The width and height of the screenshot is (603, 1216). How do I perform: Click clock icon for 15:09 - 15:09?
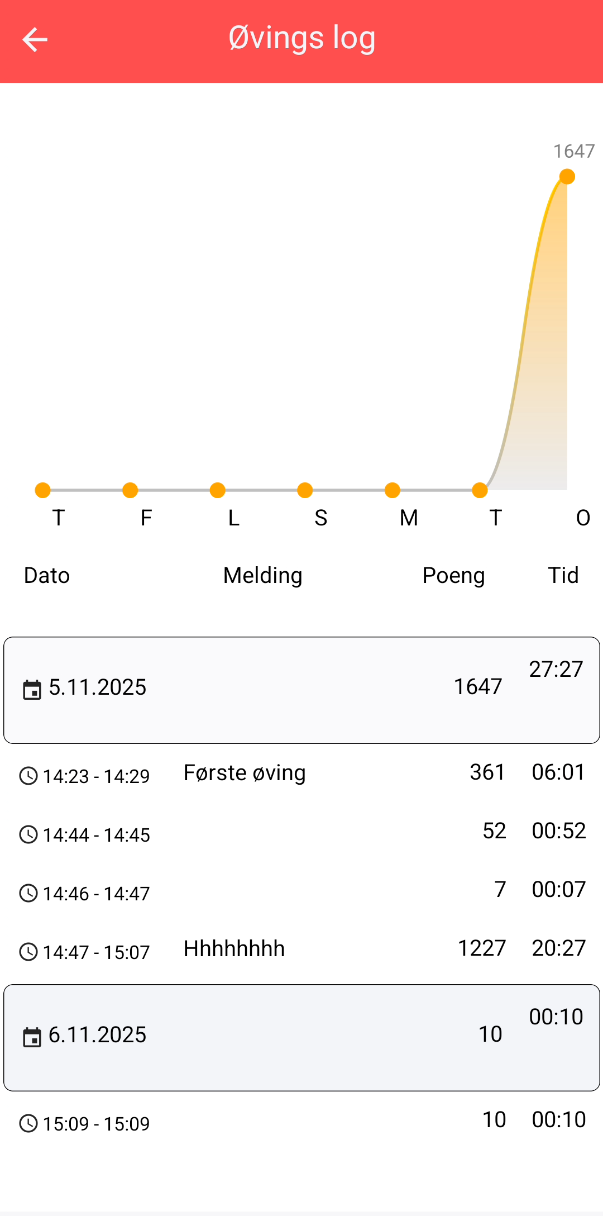[28, 1124]
